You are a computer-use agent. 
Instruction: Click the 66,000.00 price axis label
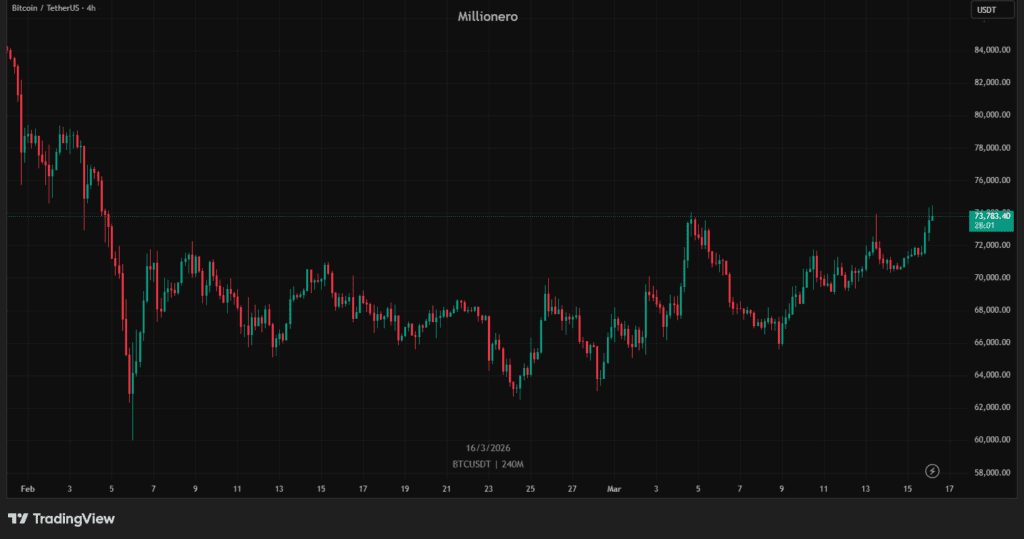[x=991, y=342]
